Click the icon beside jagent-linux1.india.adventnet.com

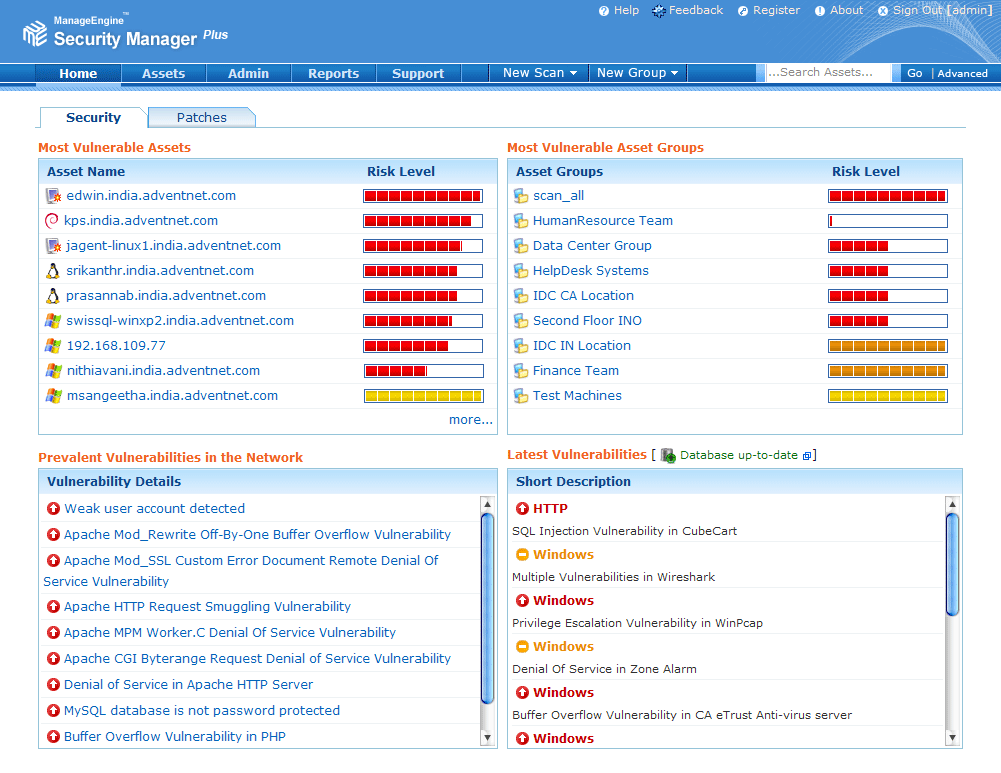tap(54, 246)
